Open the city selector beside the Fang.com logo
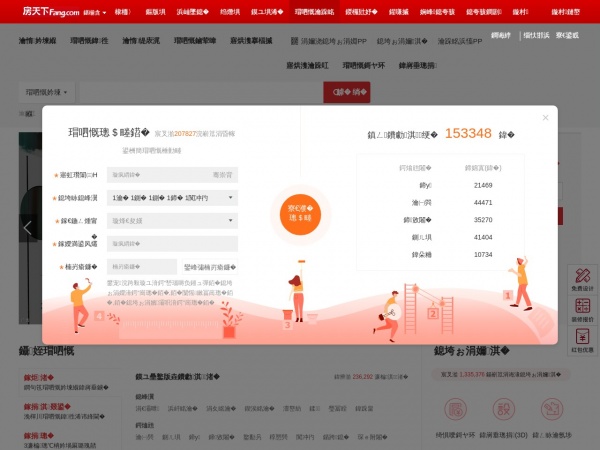This screenshot has height=450, width=600. point(95,13)
